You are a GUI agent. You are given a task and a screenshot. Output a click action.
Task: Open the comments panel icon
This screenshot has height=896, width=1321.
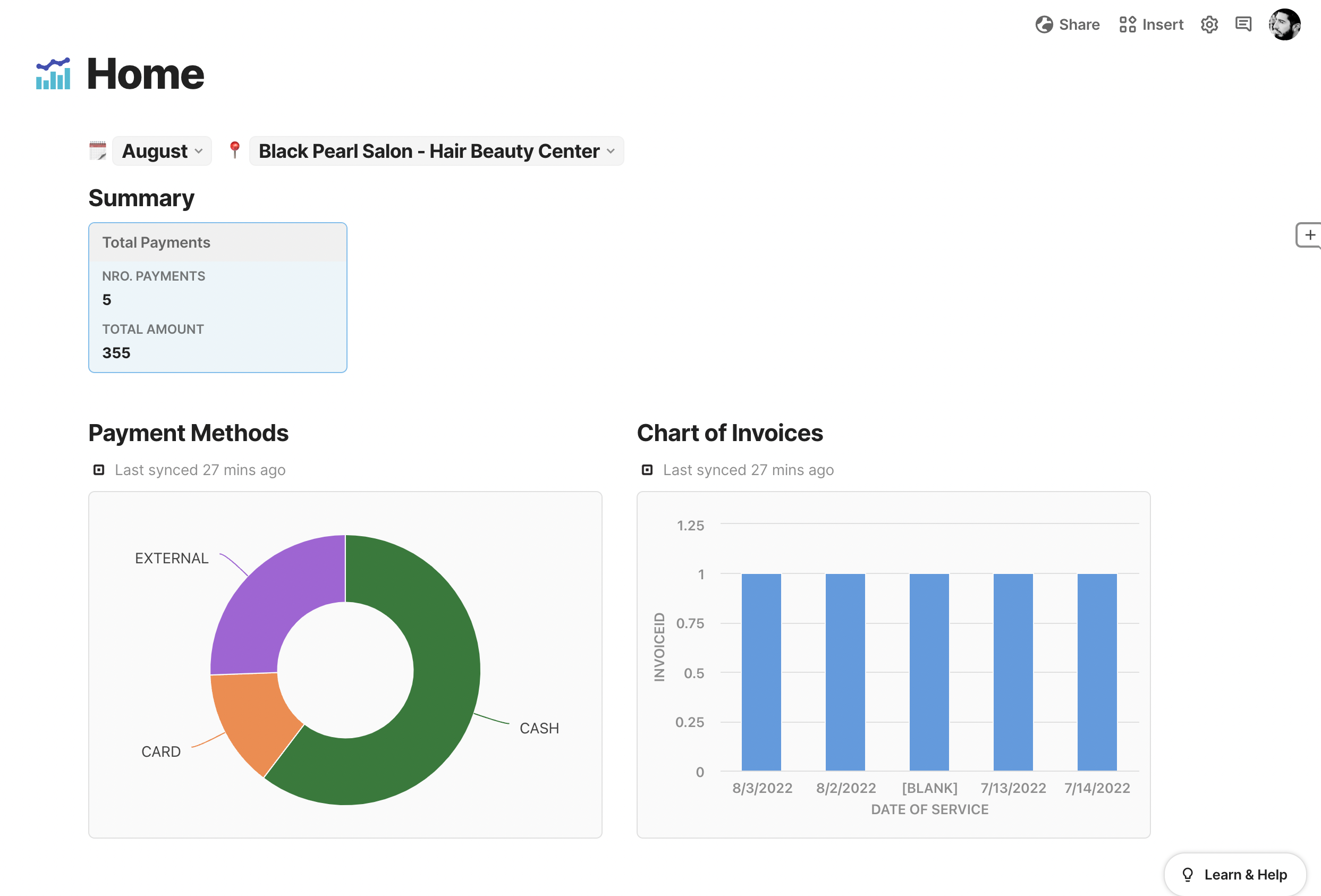[1243, 24]
